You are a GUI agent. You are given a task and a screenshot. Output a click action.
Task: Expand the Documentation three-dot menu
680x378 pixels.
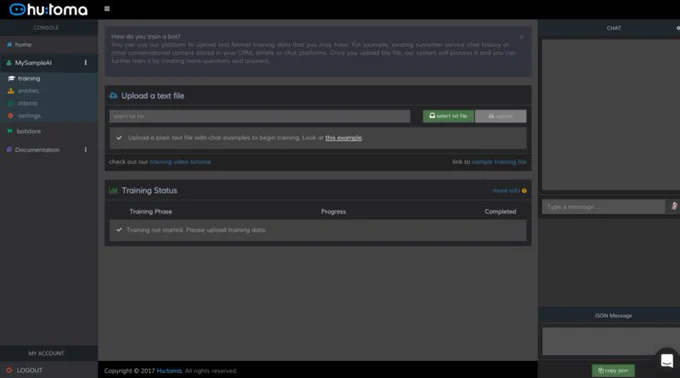85,150
